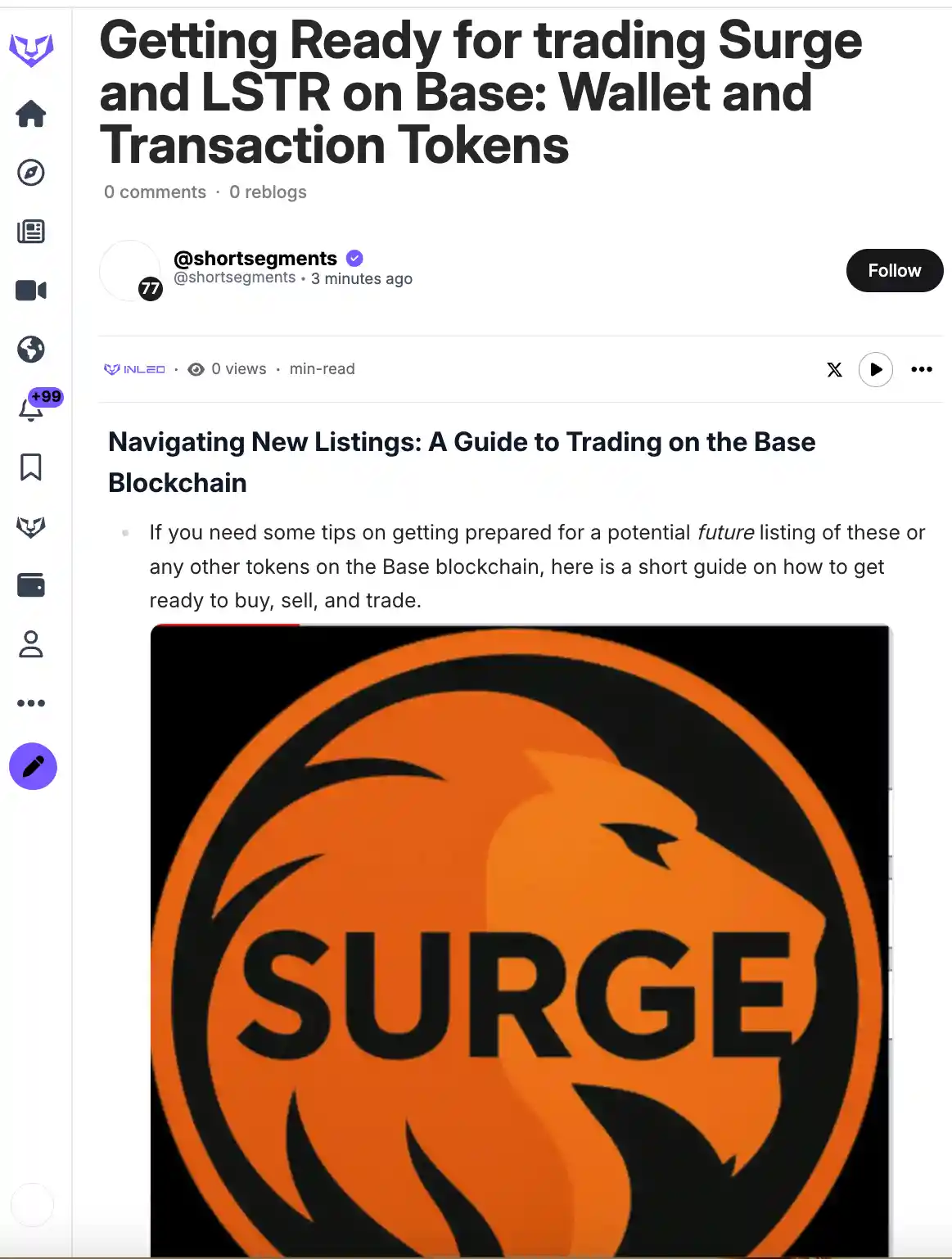
Task: Expand the sidebar More options dots
Action: tap(31, 703)
